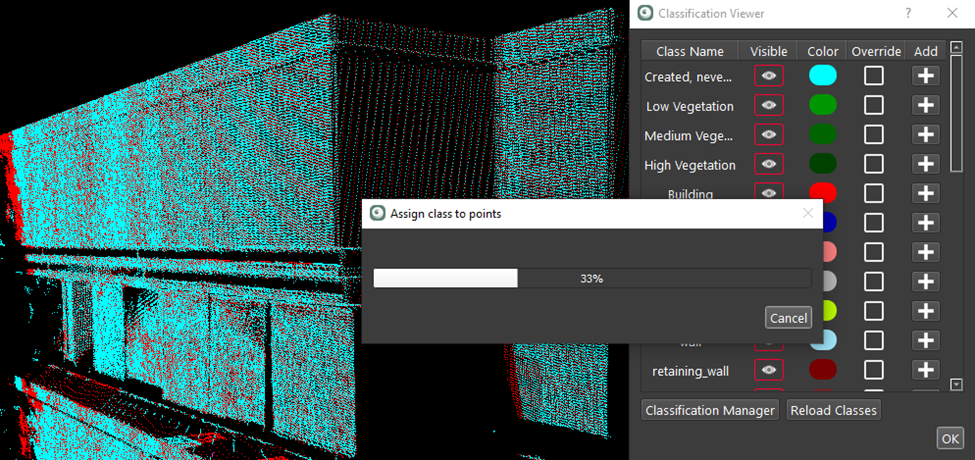975x460 pixels.
Task: Click the plus icon for retaining_wall
Action: 925,370
